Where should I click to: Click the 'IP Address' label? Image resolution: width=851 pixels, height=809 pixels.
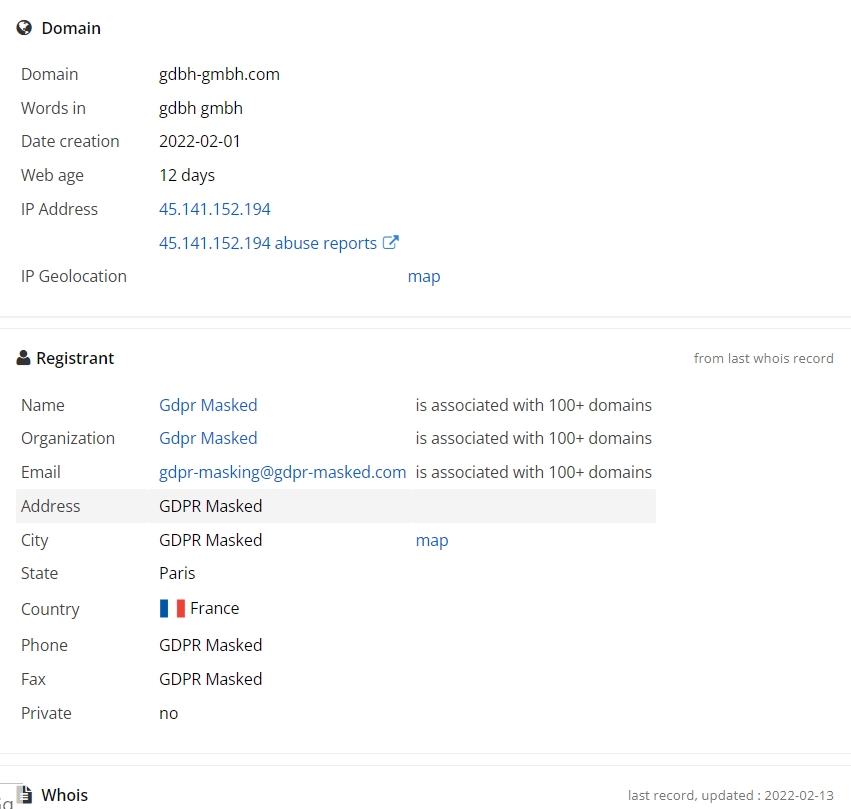[59, 209]
